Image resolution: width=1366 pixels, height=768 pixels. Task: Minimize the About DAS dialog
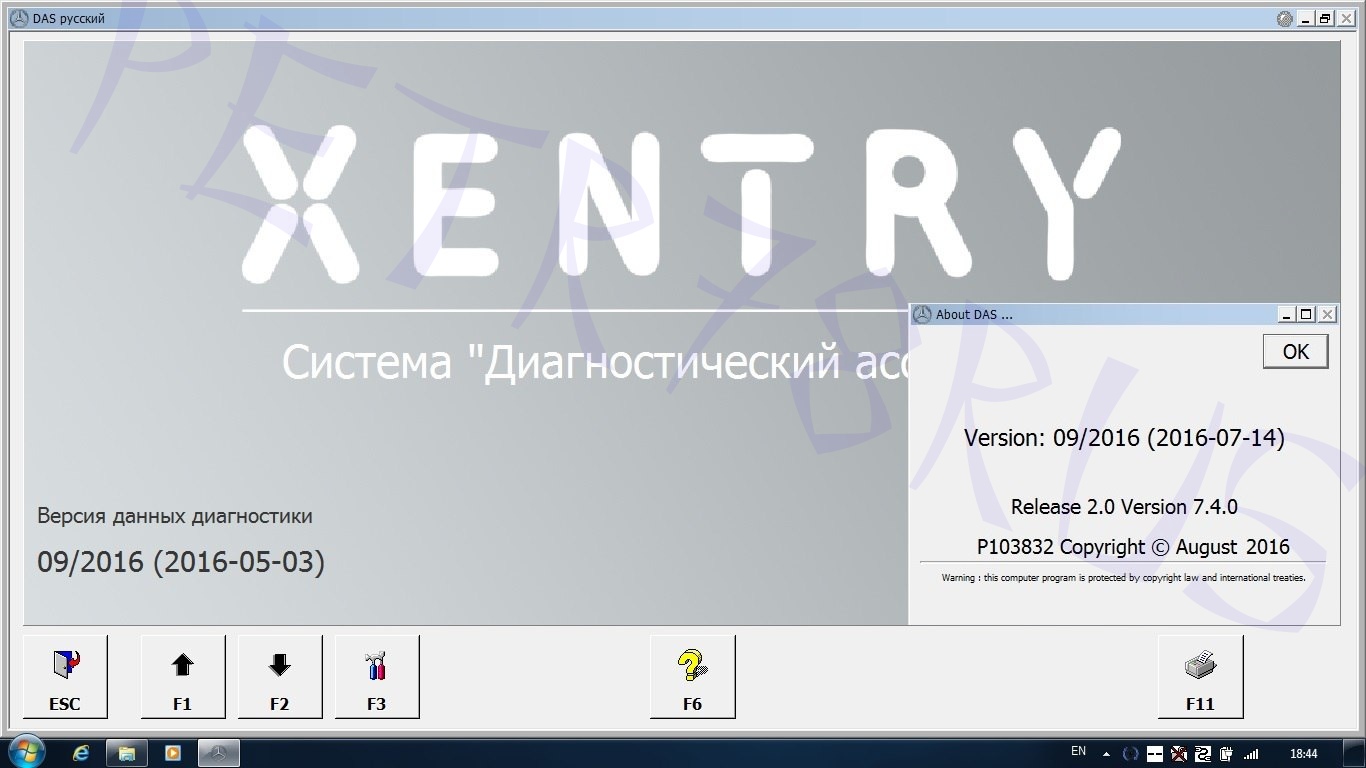1287,314
